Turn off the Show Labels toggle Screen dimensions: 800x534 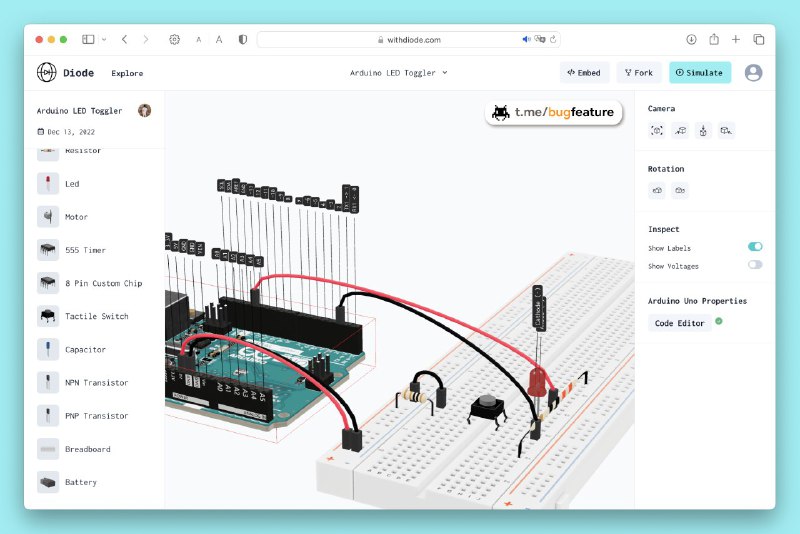click(x=755, y=247)
